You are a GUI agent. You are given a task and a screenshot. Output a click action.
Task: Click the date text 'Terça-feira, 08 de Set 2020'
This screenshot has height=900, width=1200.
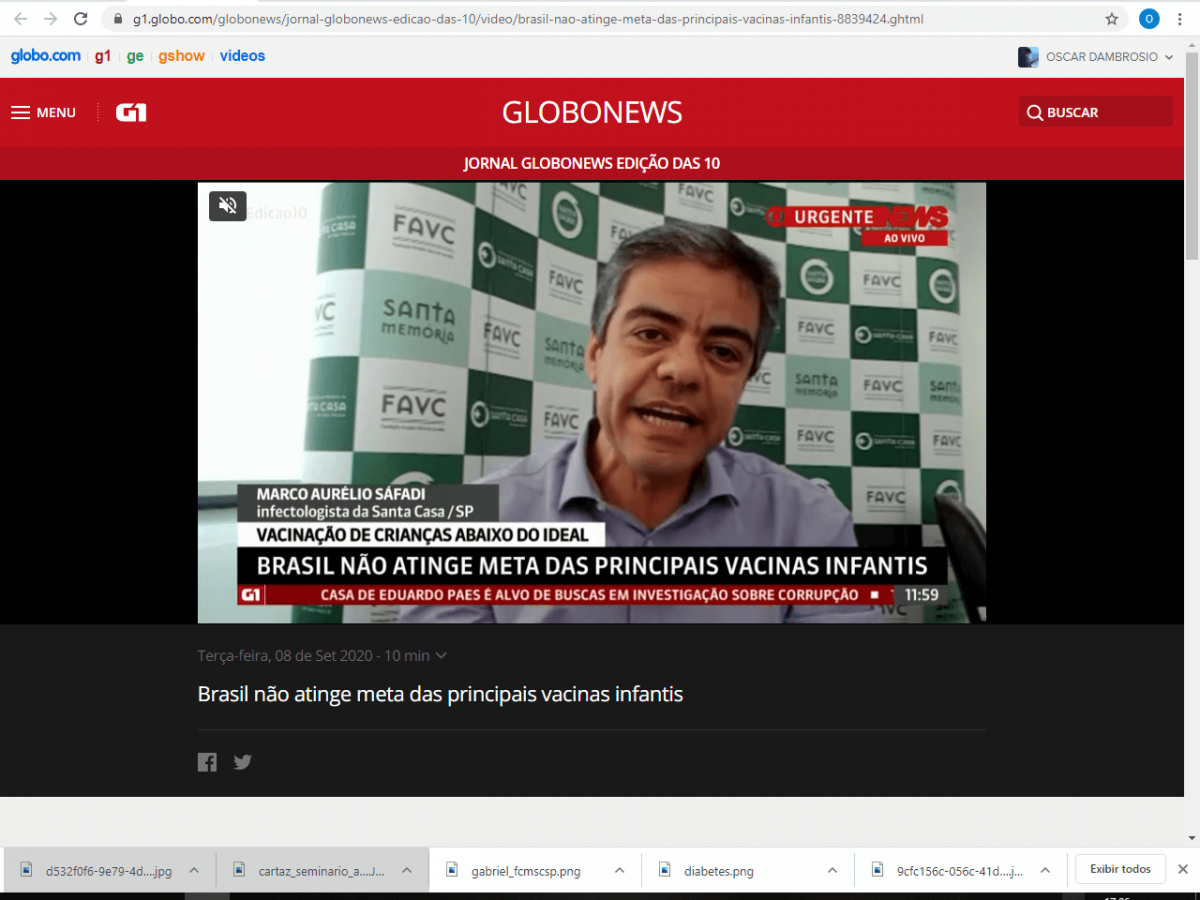[287, 656]
